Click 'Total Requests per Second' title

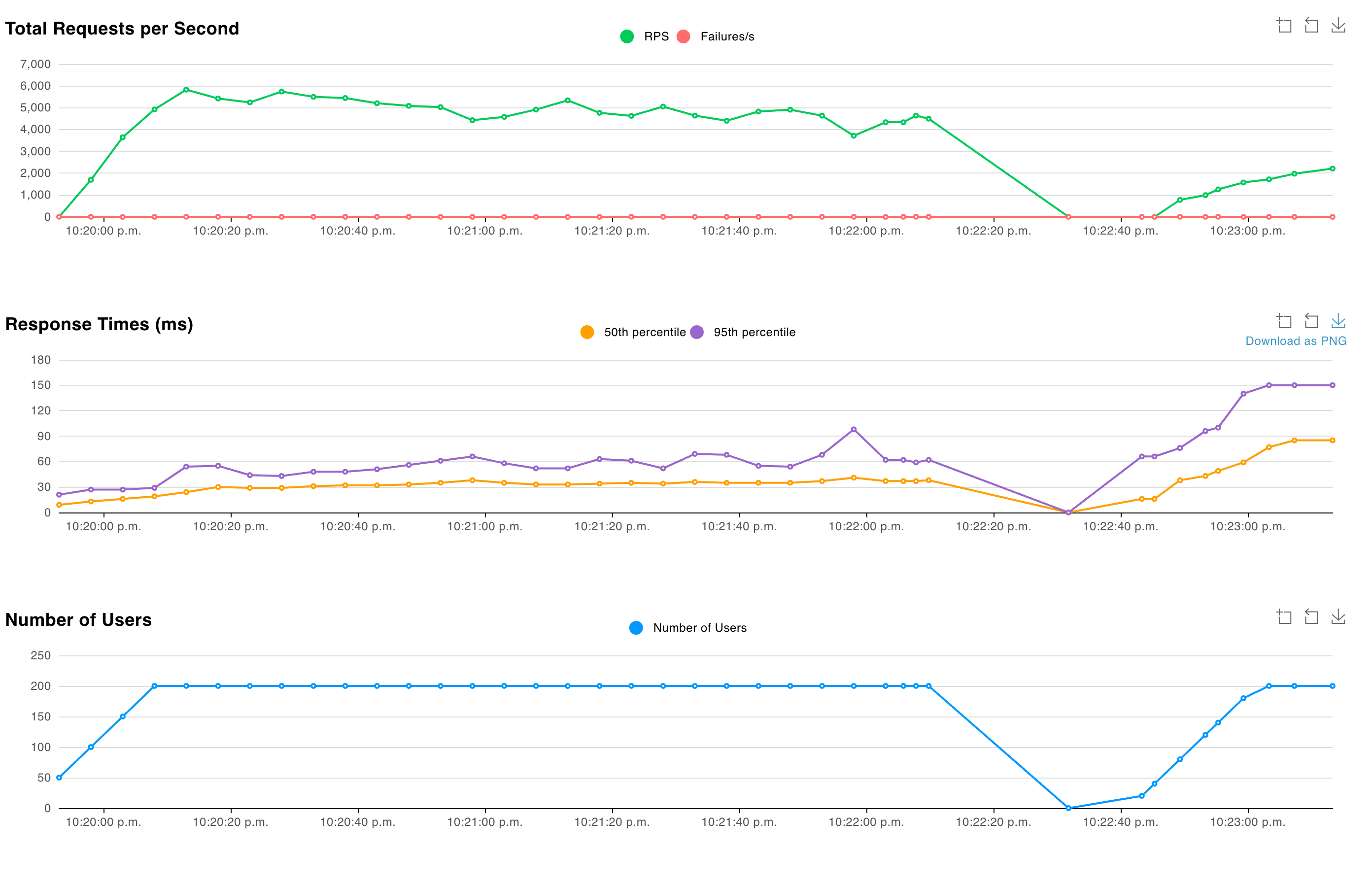122,29
